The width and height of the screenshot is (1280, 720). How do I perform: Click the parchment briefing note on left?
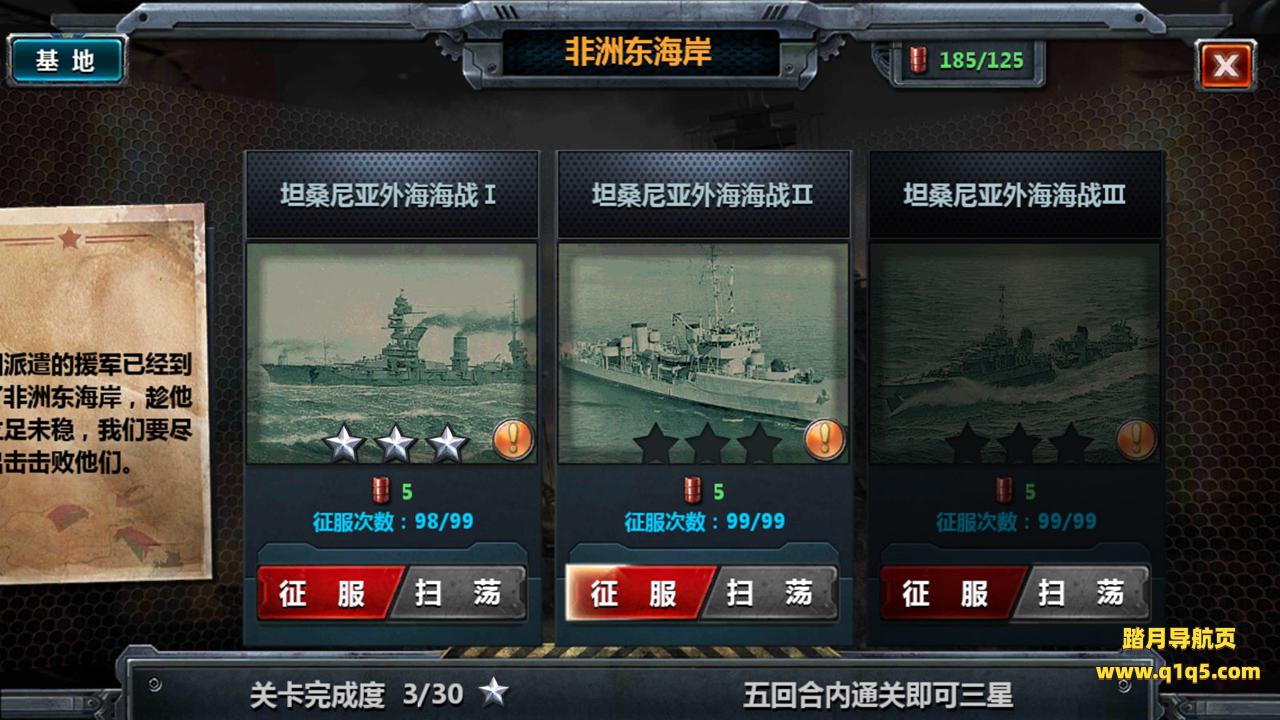[100, 393]
